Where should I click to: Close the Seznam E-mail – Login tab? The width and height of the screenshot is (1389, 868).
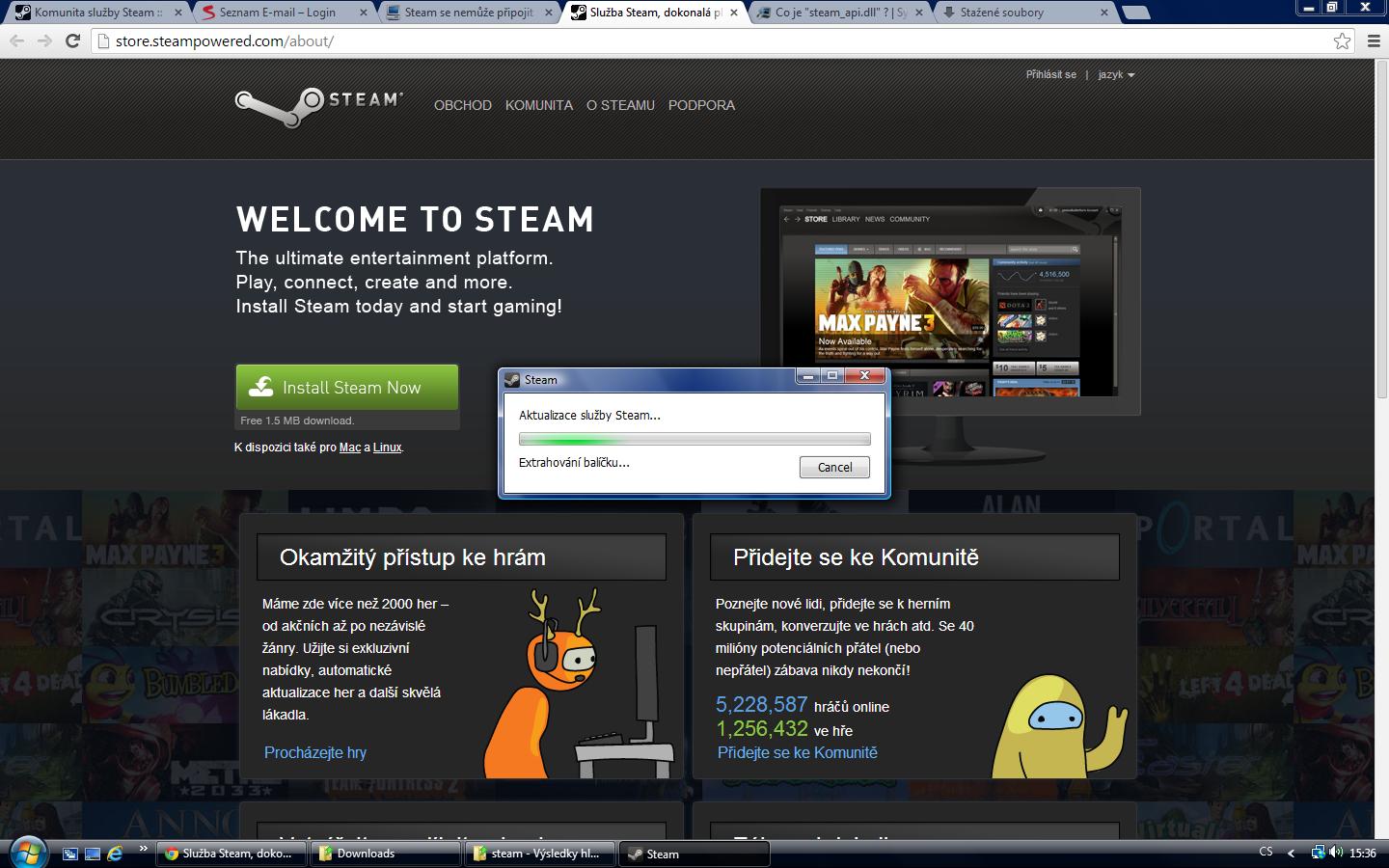364,13
